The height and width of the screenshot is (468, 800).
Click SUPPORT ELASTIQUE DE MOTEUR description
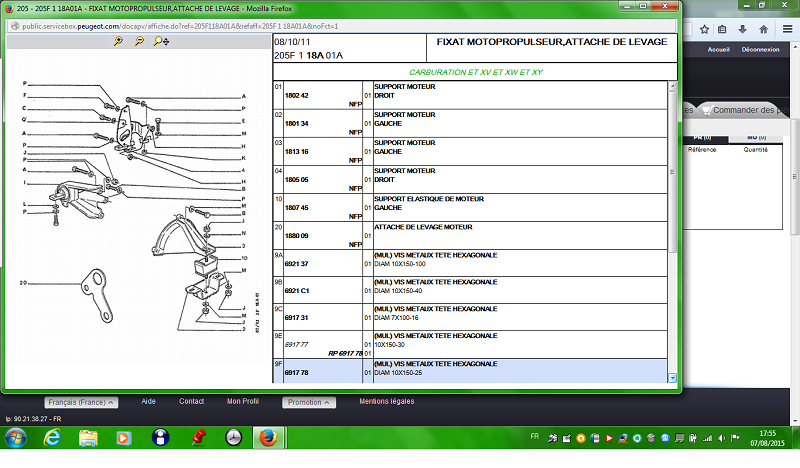429,199
